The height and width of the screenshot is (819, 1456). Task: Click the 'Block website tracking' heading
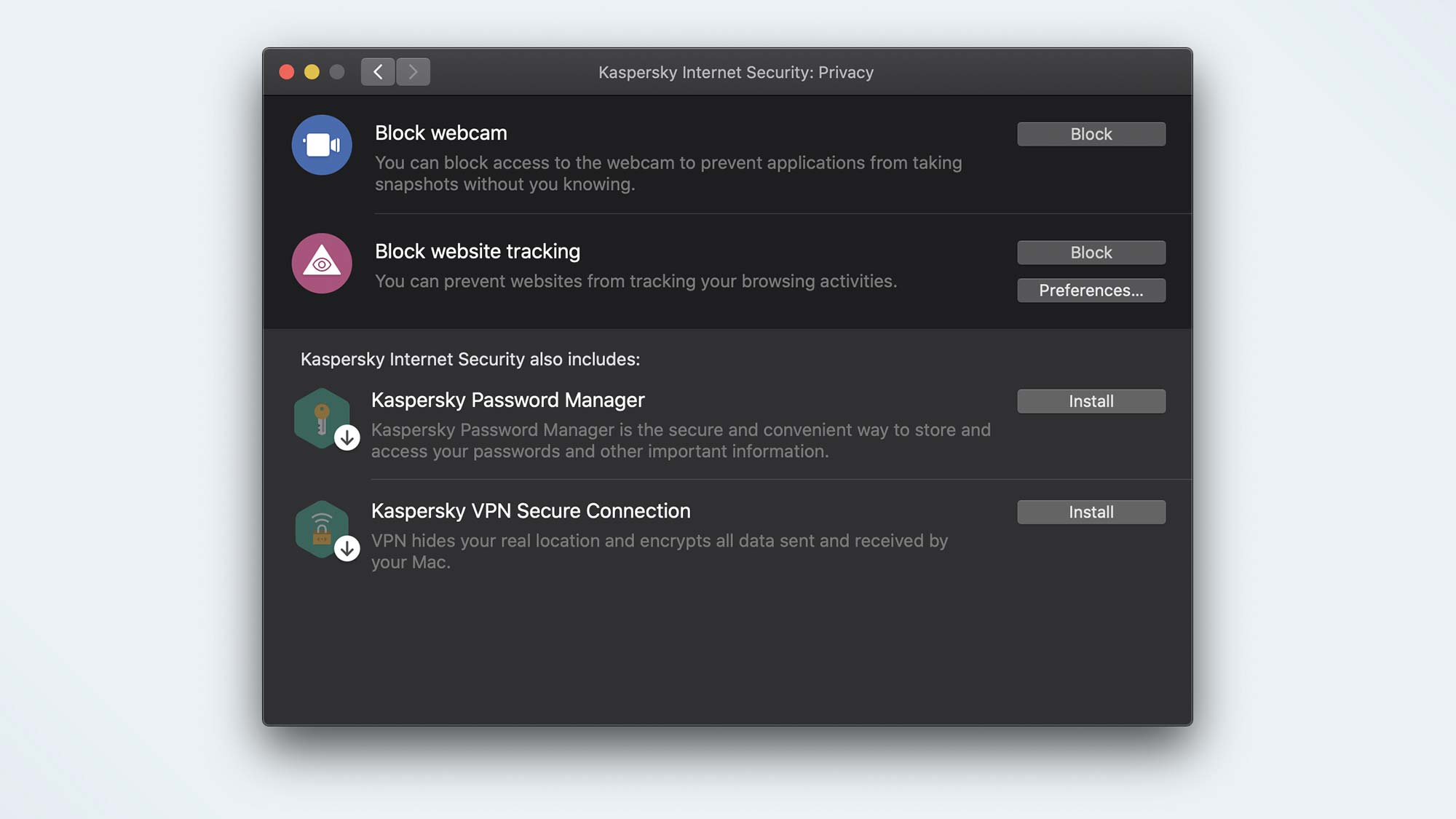(478, 252)
